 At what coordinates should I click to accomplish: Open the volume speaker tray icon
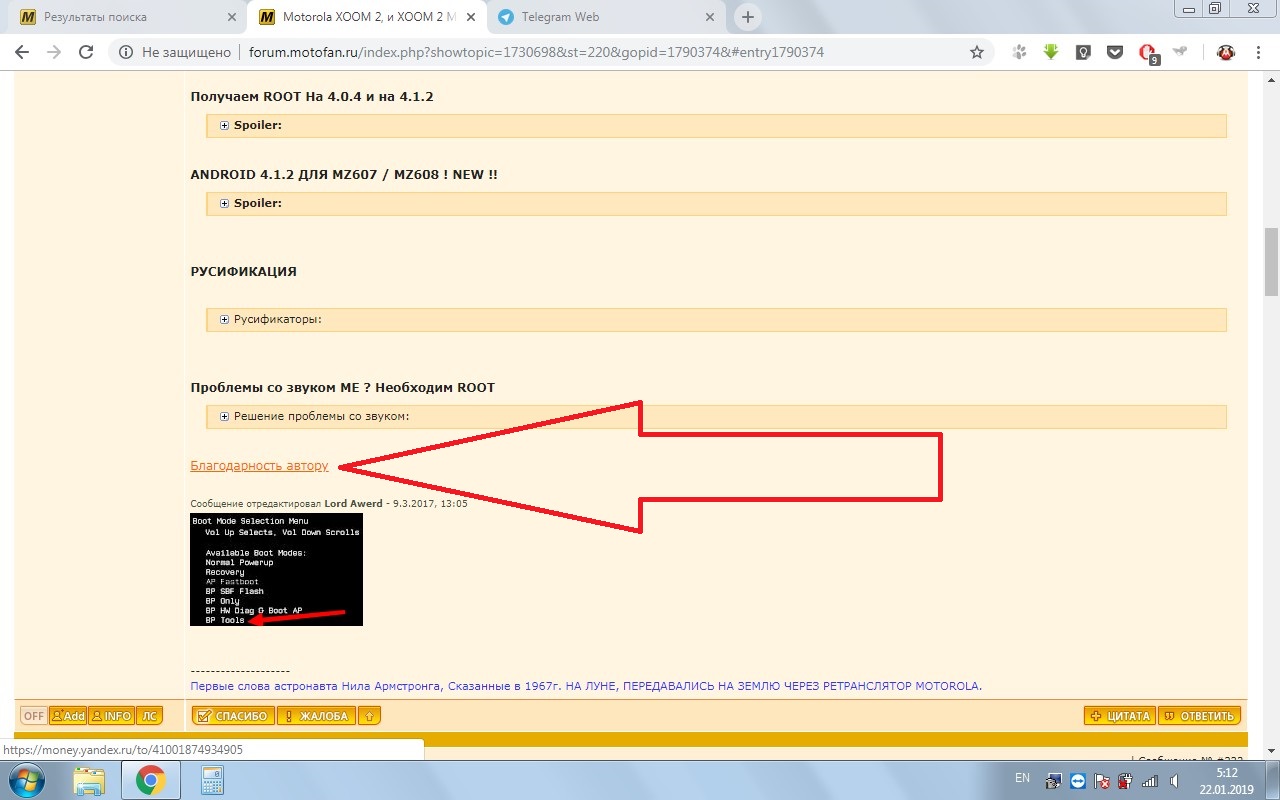tap(1174, 781)
